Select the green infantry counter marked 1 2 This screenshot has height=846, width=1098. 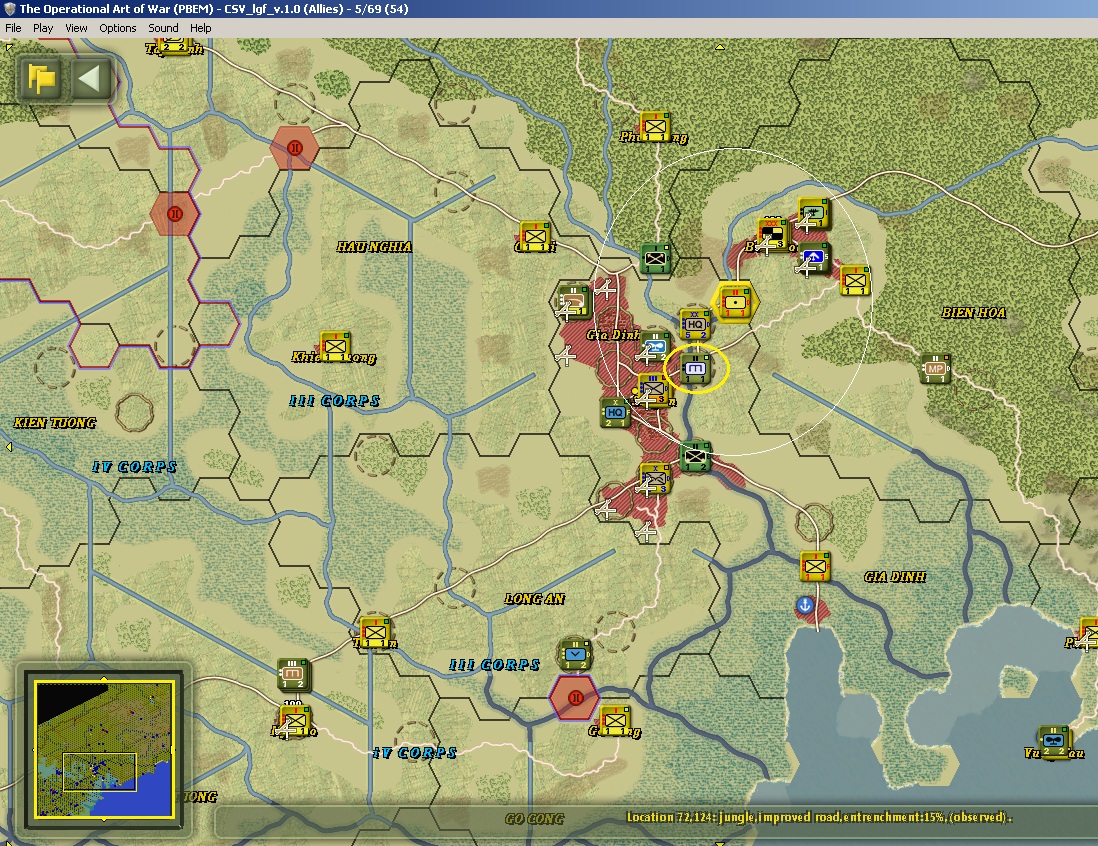coord(695,457)
